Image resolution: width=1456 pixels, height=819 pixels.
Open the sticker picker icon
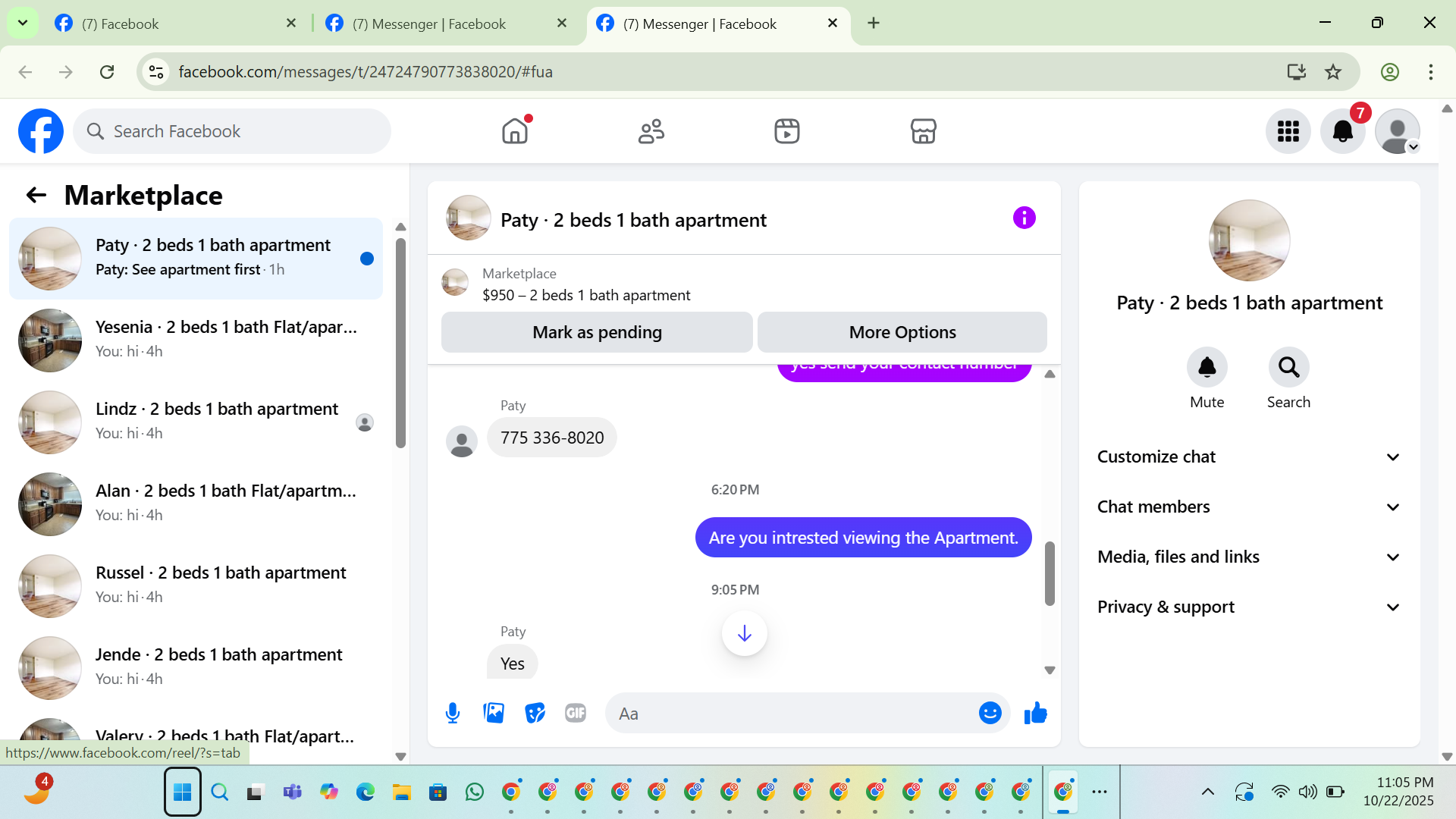click(535, 713)
